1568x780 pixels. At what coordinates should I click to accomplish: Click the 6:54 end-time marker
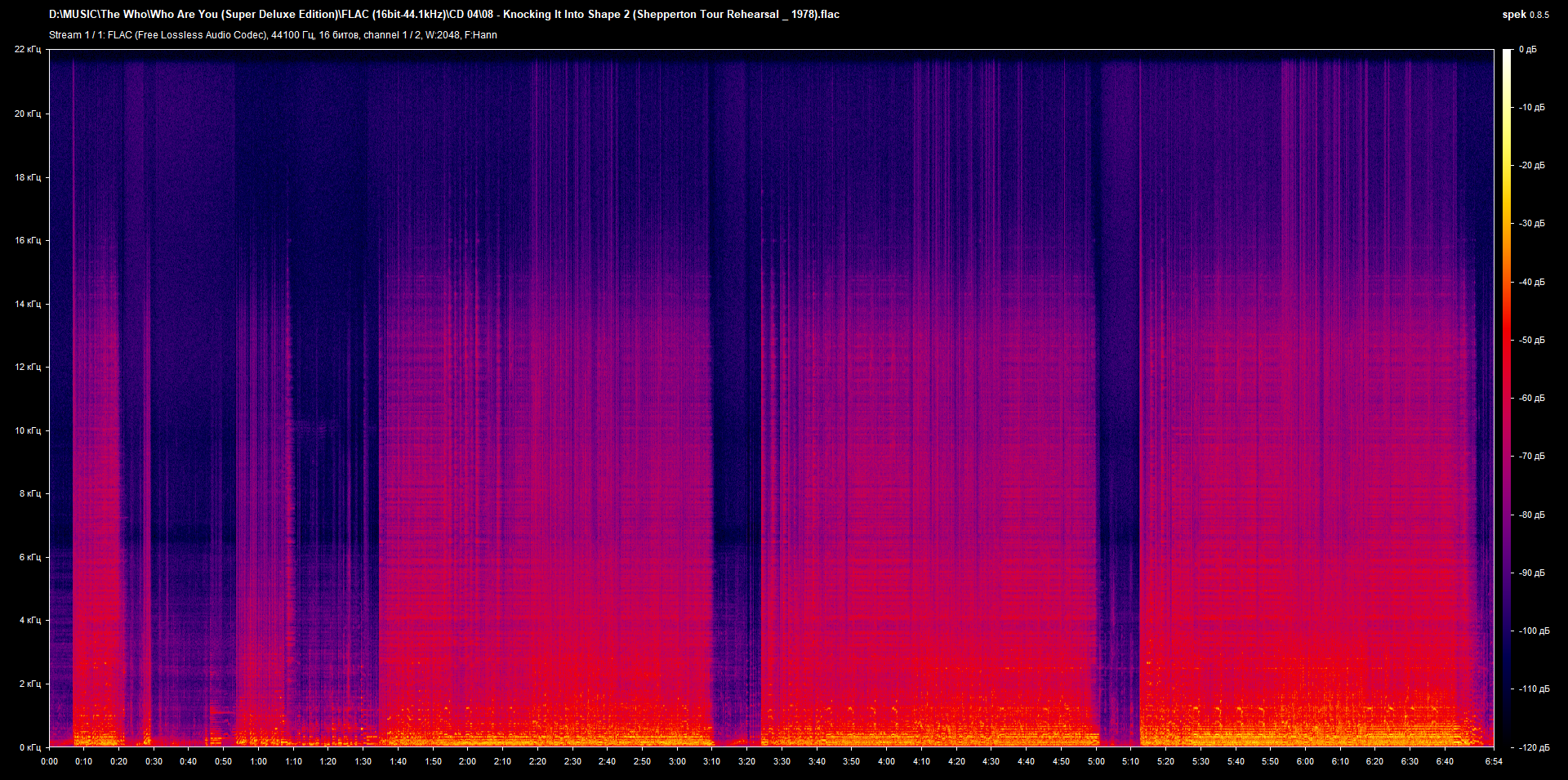coord(1492,761)
